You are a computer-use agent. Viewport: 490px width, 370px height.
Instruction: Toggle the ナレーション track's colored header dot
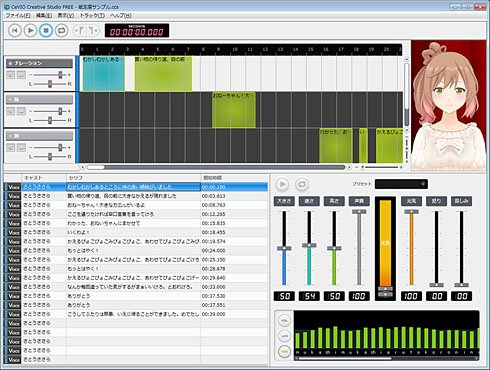pyautogui.click(x=10, y=63)
